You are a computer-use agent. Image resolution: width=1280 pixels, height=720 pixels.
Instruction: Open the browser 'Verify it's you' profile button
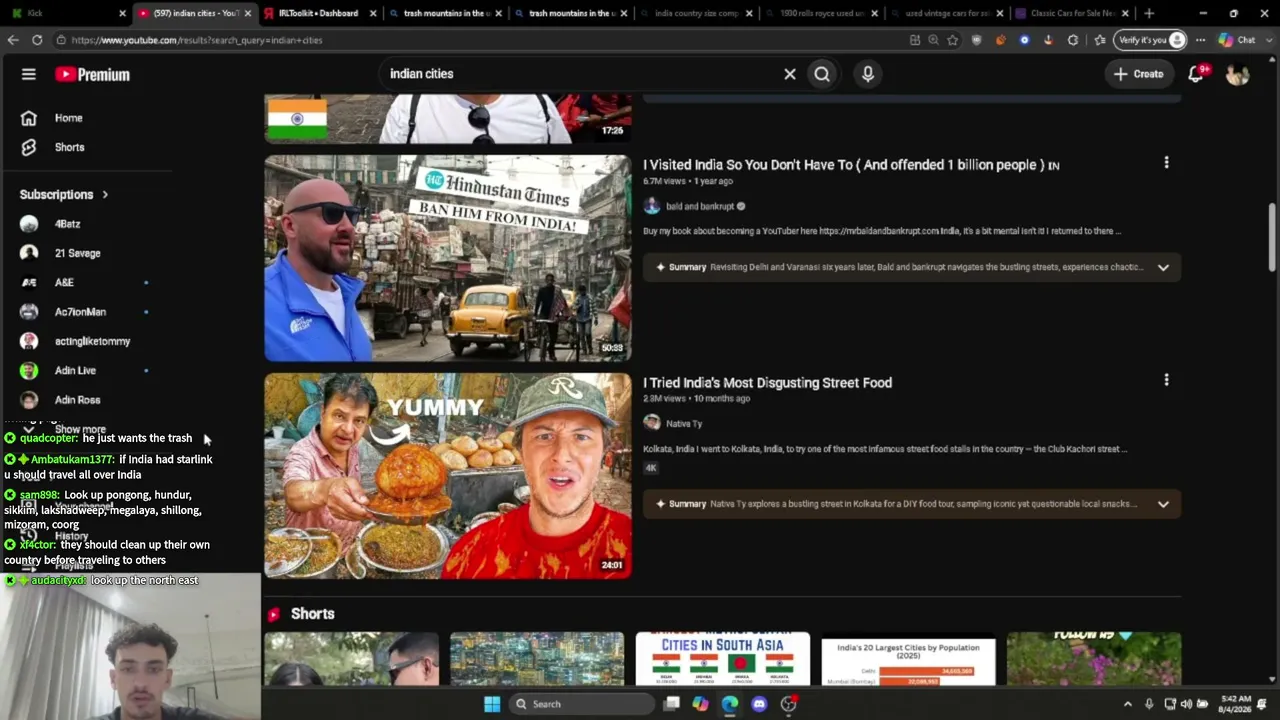tap(1151, 40)
